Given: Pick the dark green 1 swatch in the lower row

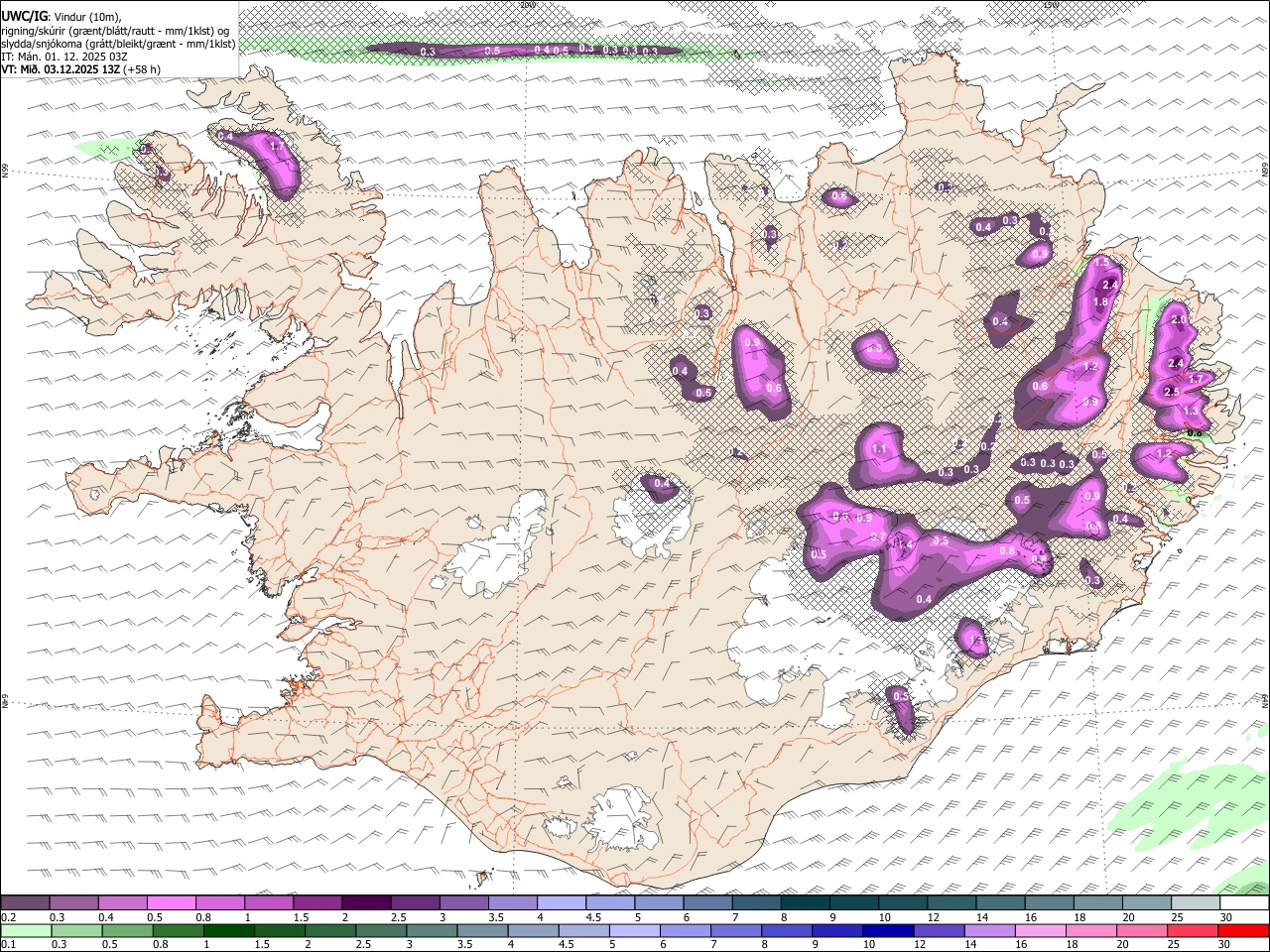Looking at the screenshot, I should tap(228, 930).
